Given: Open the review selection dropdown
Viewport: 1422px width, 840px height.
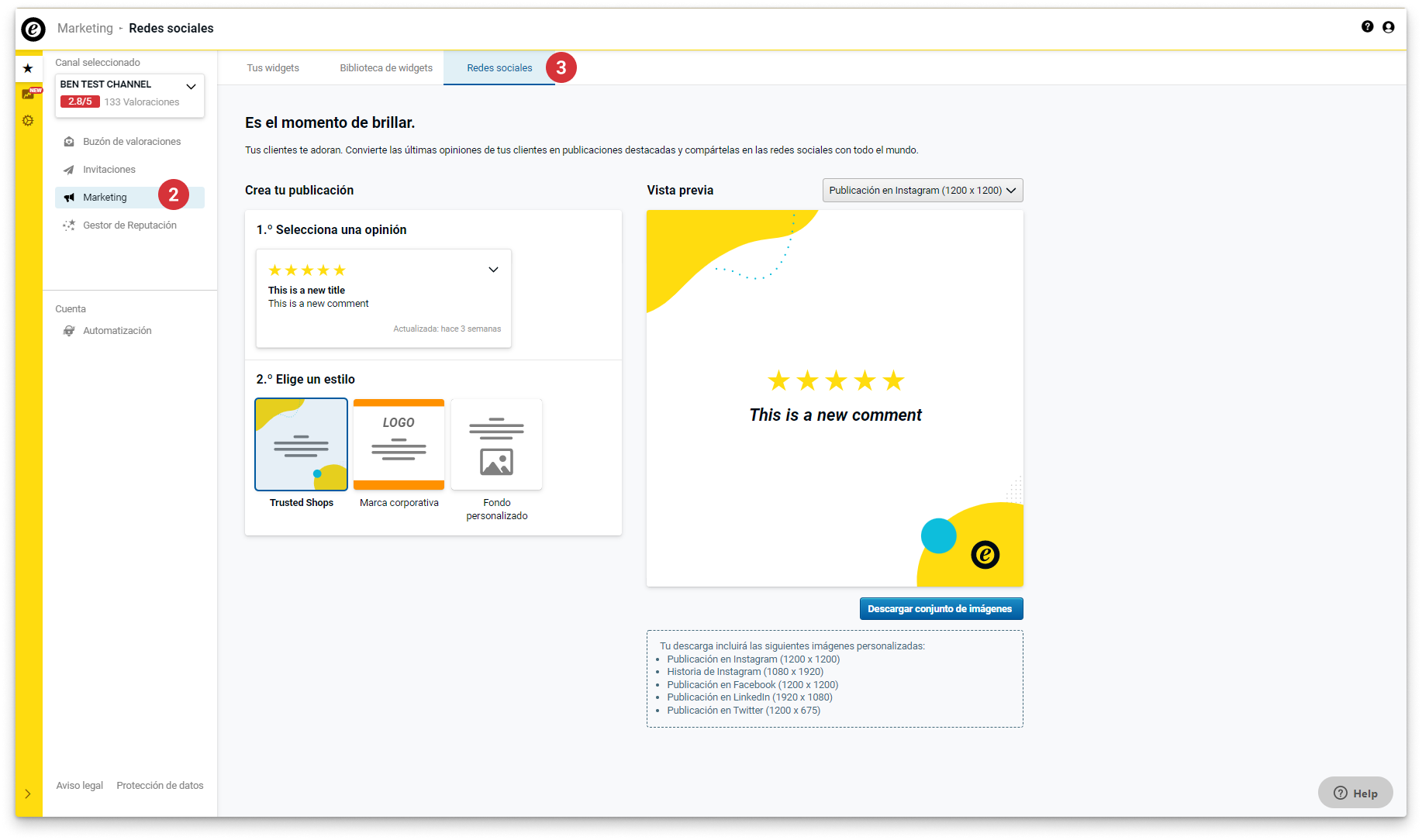Looking at the screenshot, I should (x=493, y=270).
